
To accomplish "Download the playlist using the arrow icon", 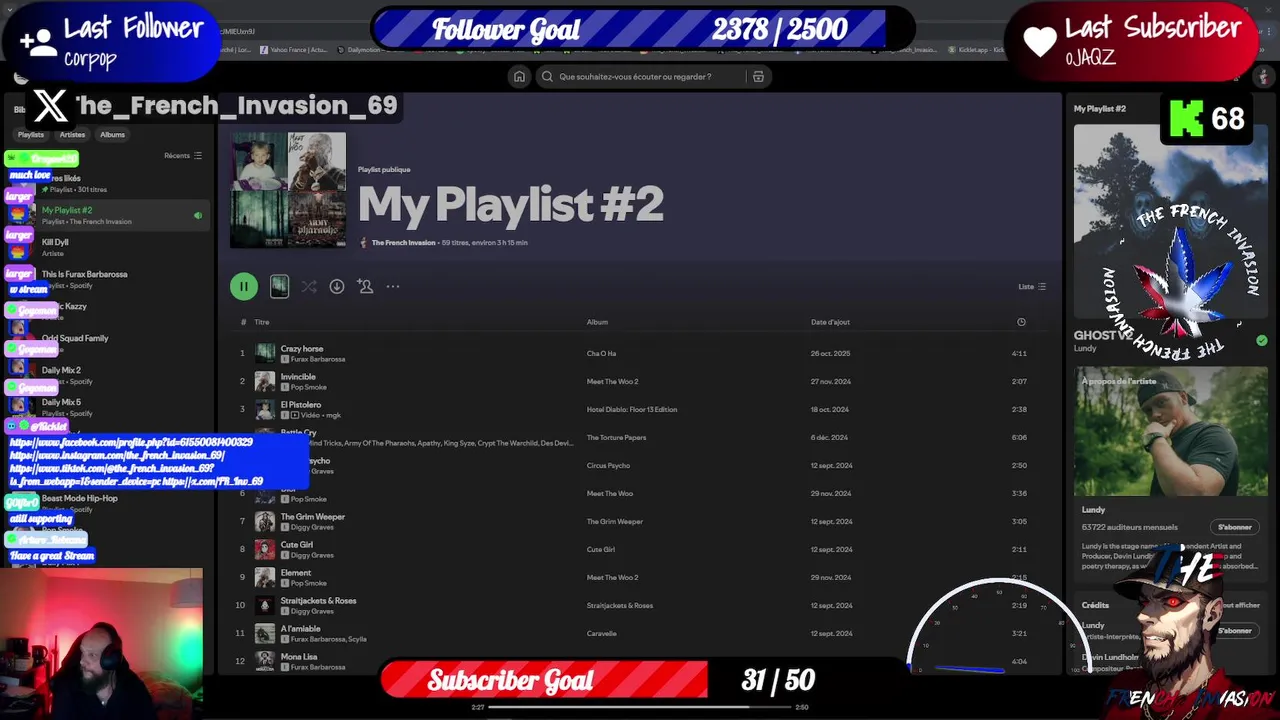I will coord(337,286).
